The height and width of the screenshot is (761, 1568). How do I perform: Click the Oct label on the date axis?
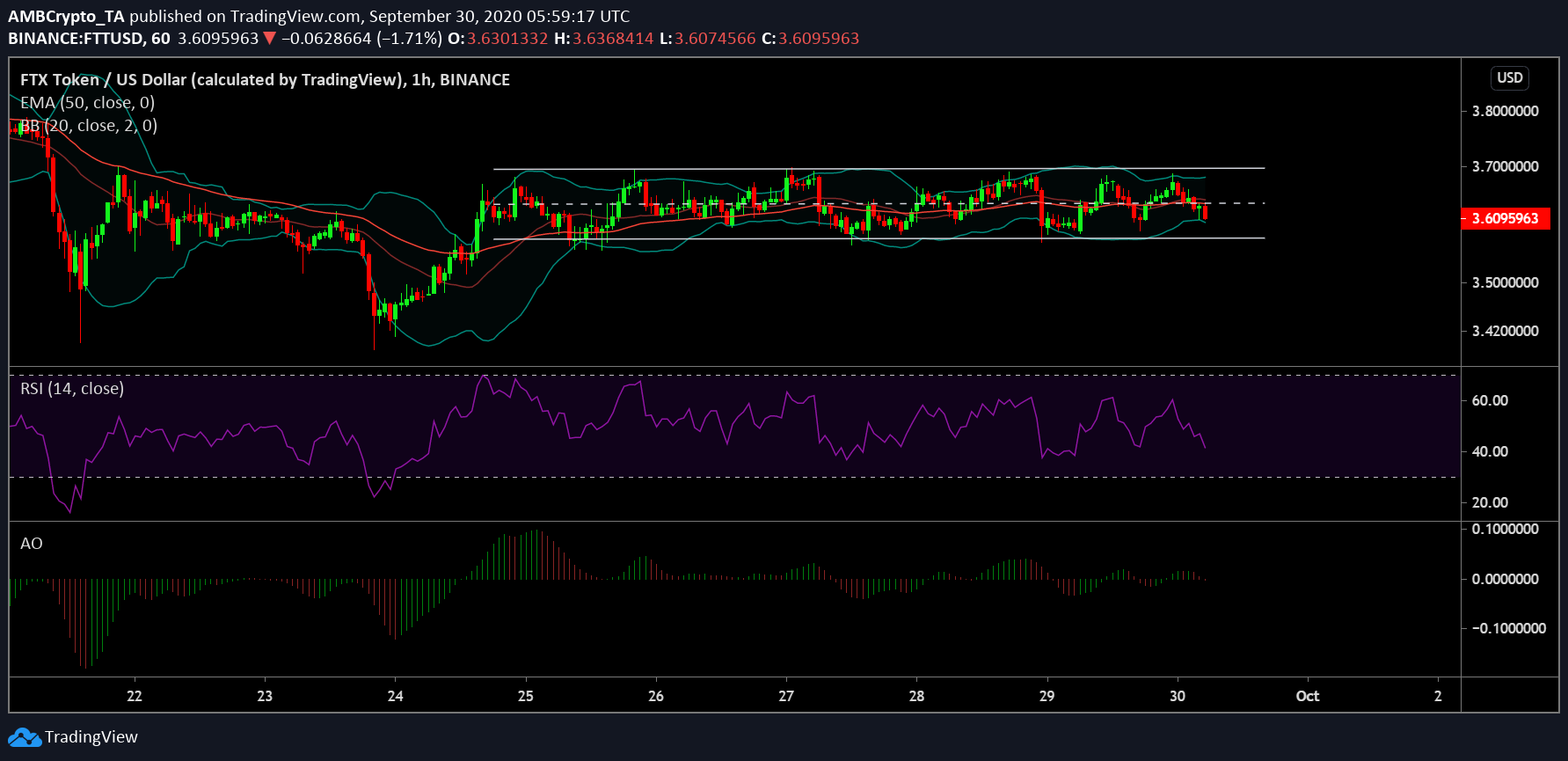1307,696
